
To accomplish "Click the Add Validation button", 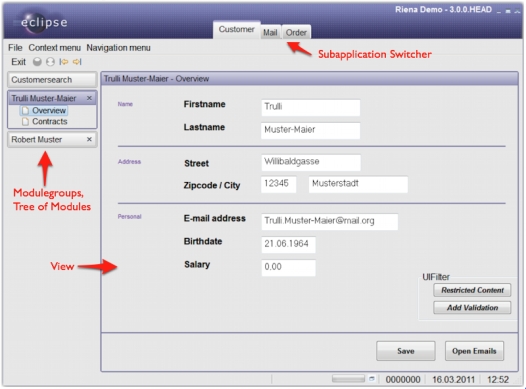I will coord(472,308).
